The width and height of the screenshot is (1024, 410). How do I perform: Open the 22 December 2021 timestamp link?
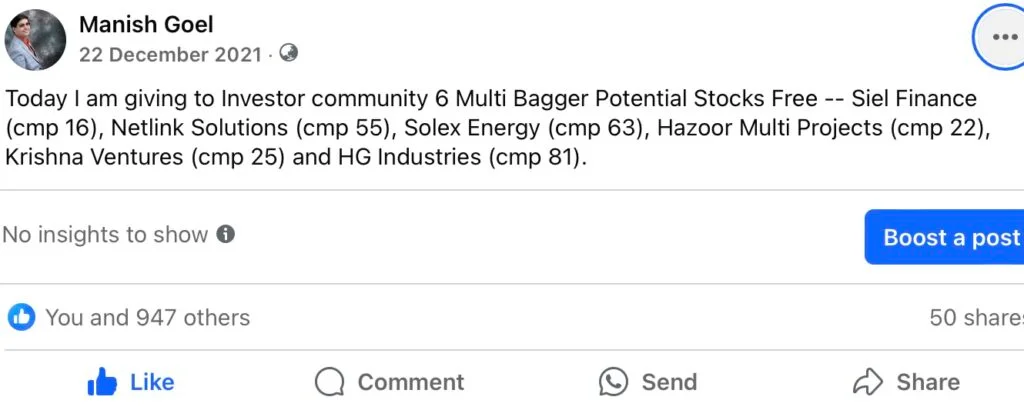170,54
